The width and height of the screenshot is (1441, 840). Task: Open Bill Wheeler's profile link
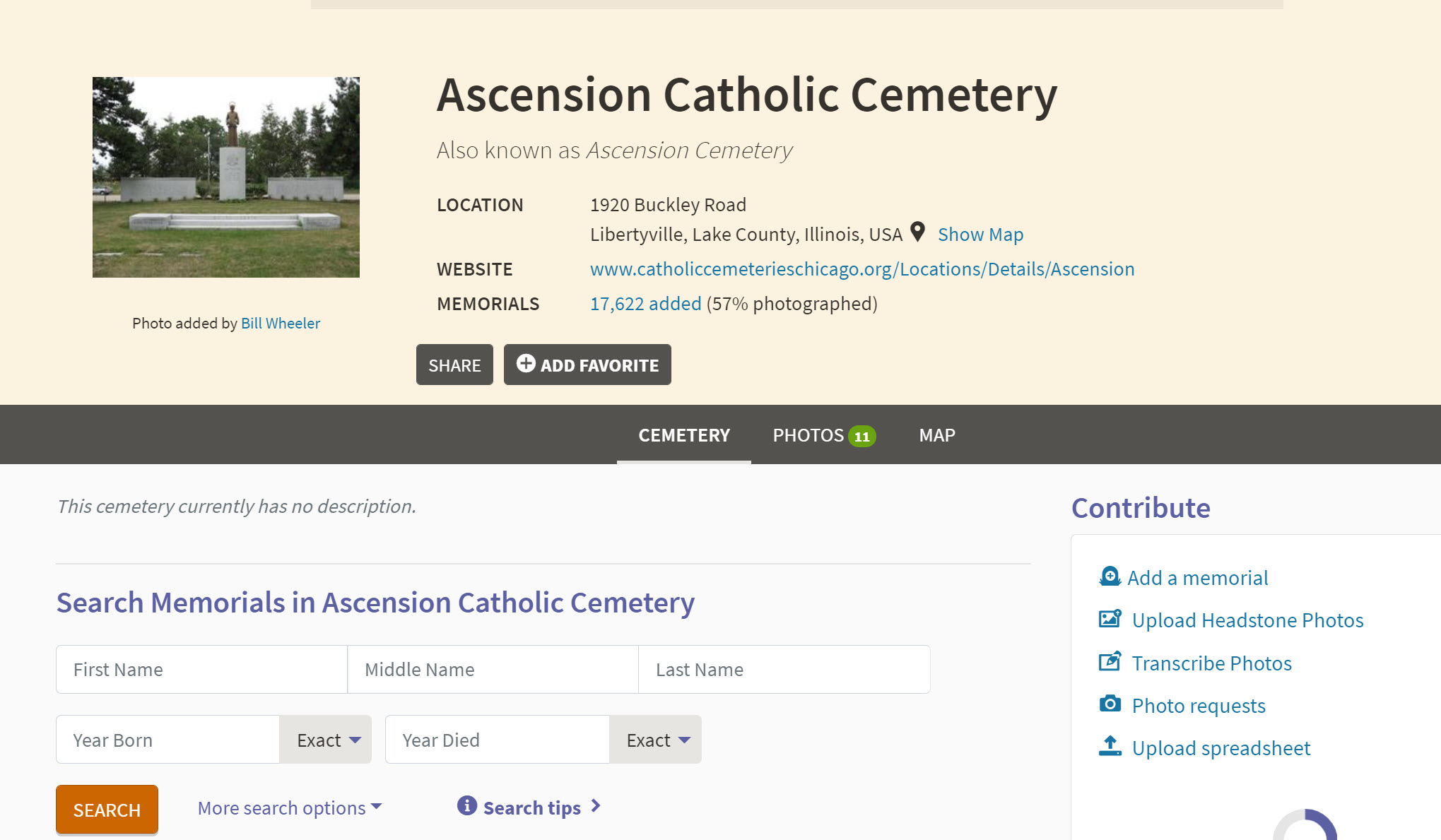(281, 324)
